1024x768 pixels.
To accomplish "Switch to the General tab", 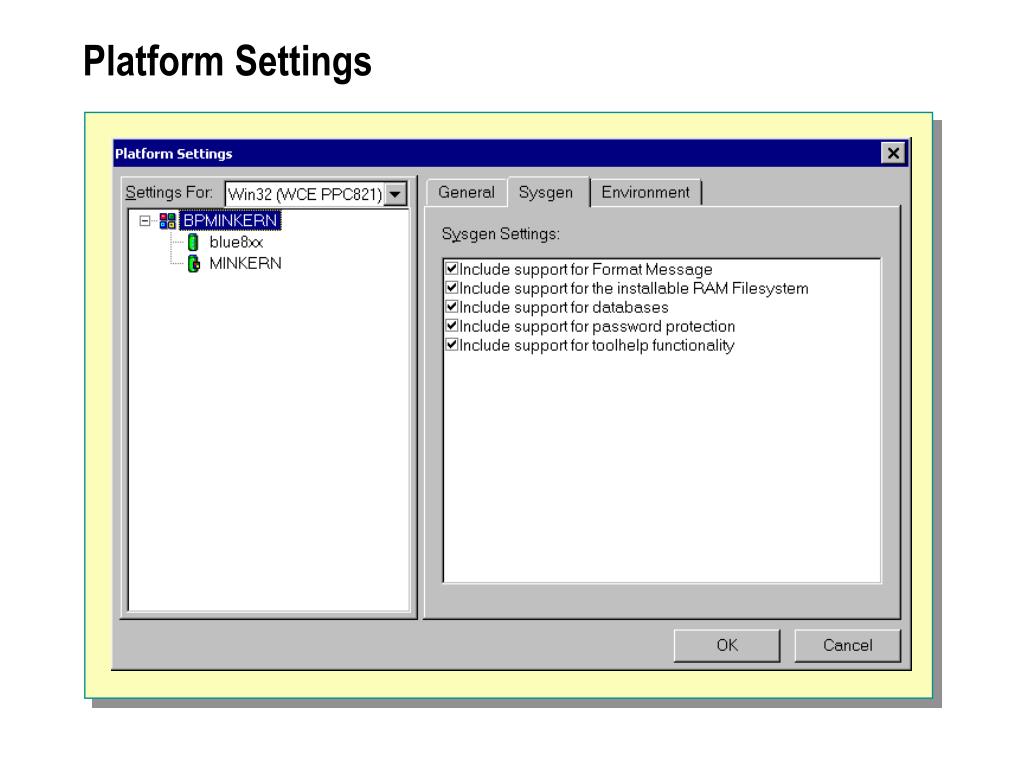I will tap(466, 193).
